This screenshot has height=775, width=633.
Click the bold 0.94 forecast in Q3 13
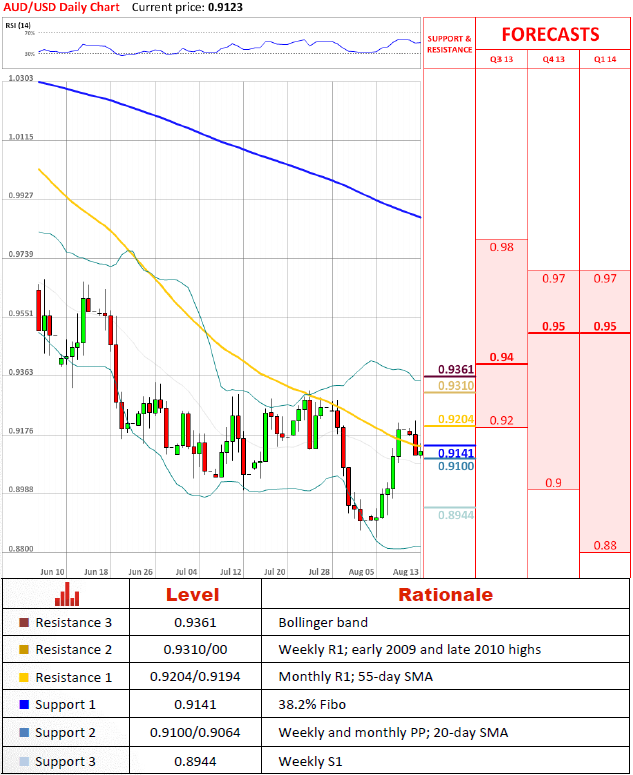[x=502, y=357]
